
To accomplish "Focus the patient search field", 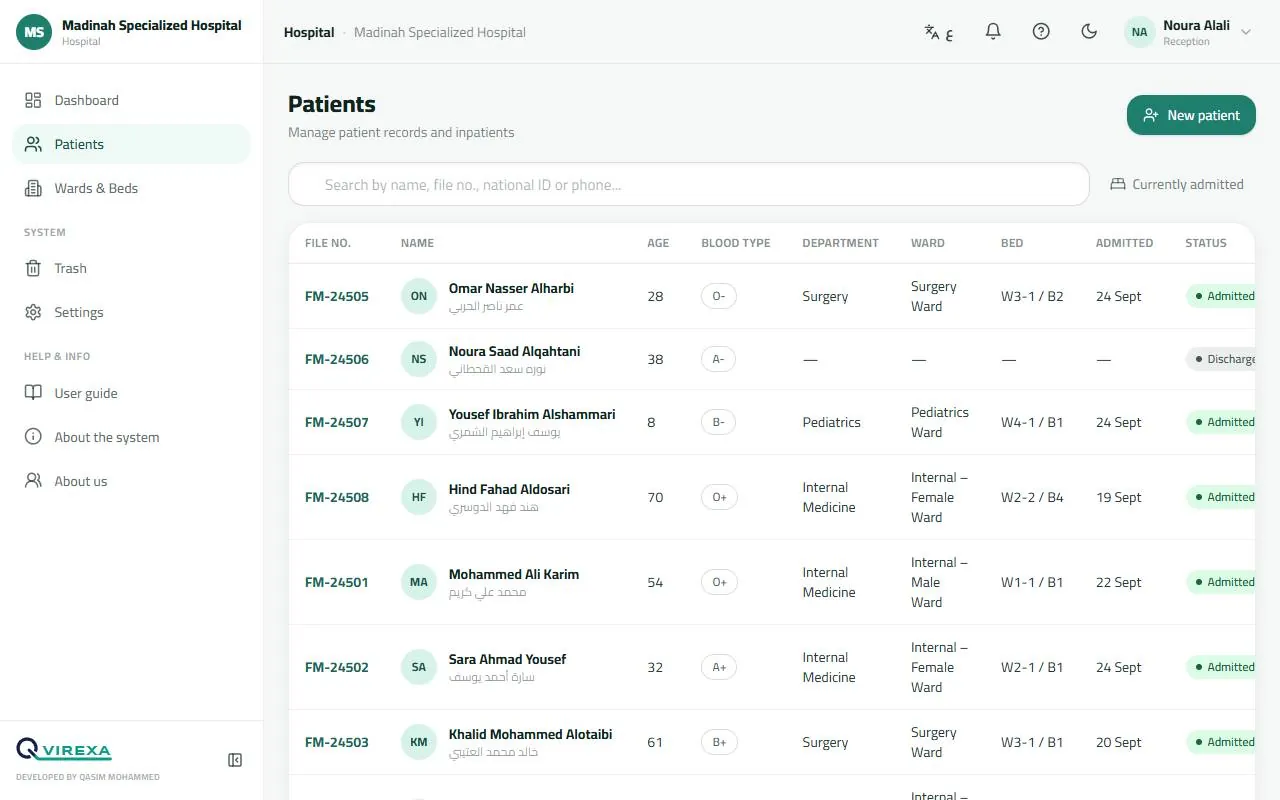I will coord(689,184).
